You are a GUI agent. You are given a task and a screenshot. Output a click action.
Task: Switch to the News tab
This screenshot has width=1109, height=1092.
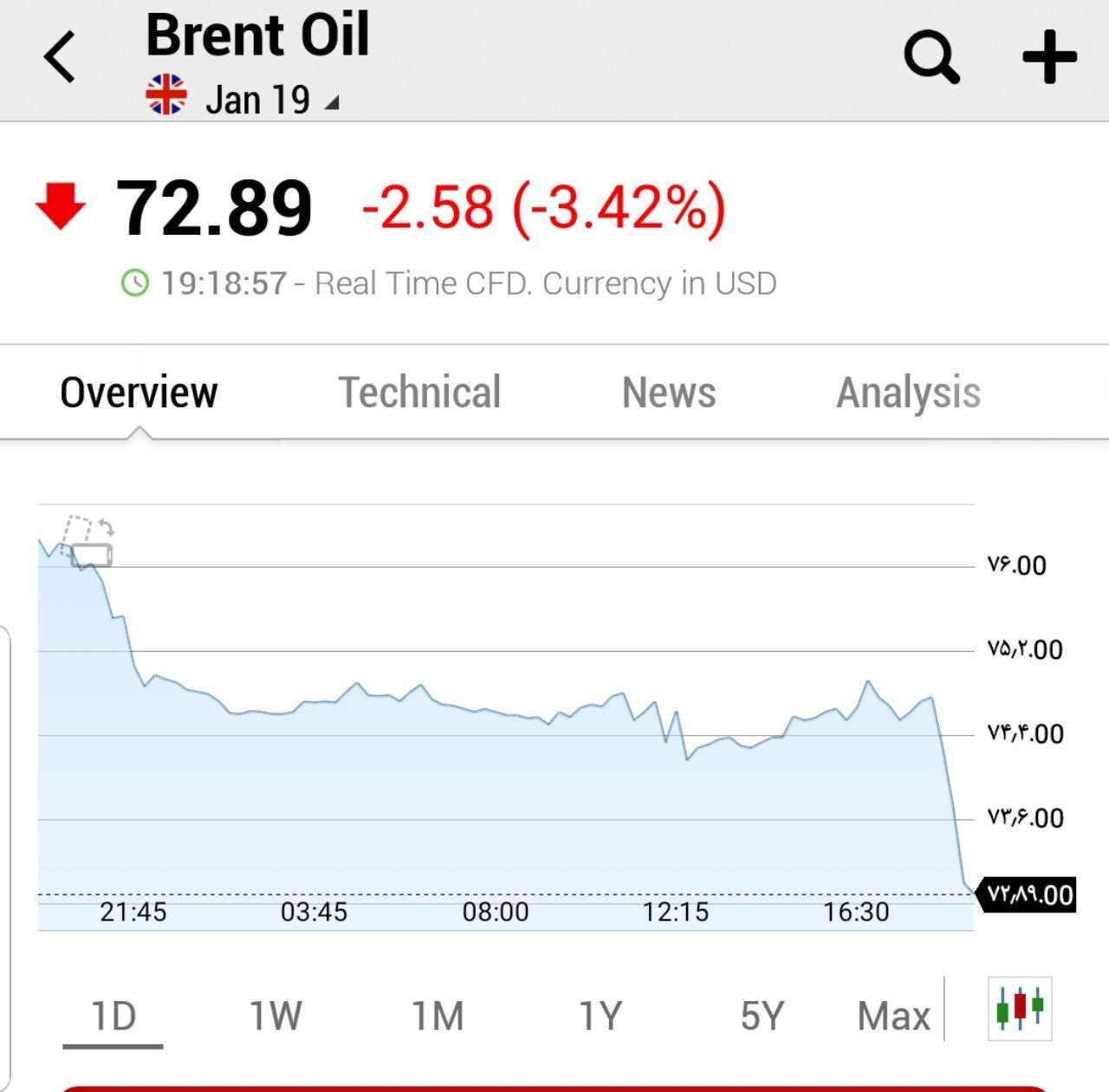(669, 392)
